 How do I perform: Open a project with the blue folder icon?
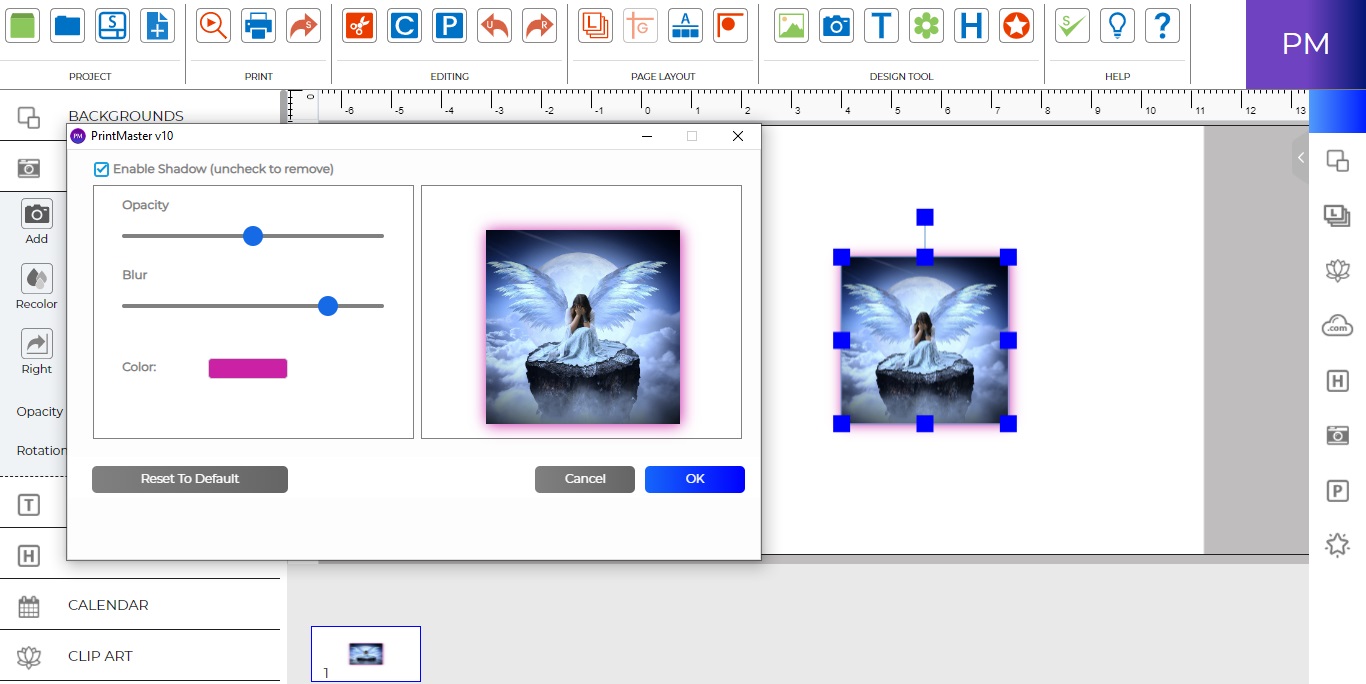point(68,25)
